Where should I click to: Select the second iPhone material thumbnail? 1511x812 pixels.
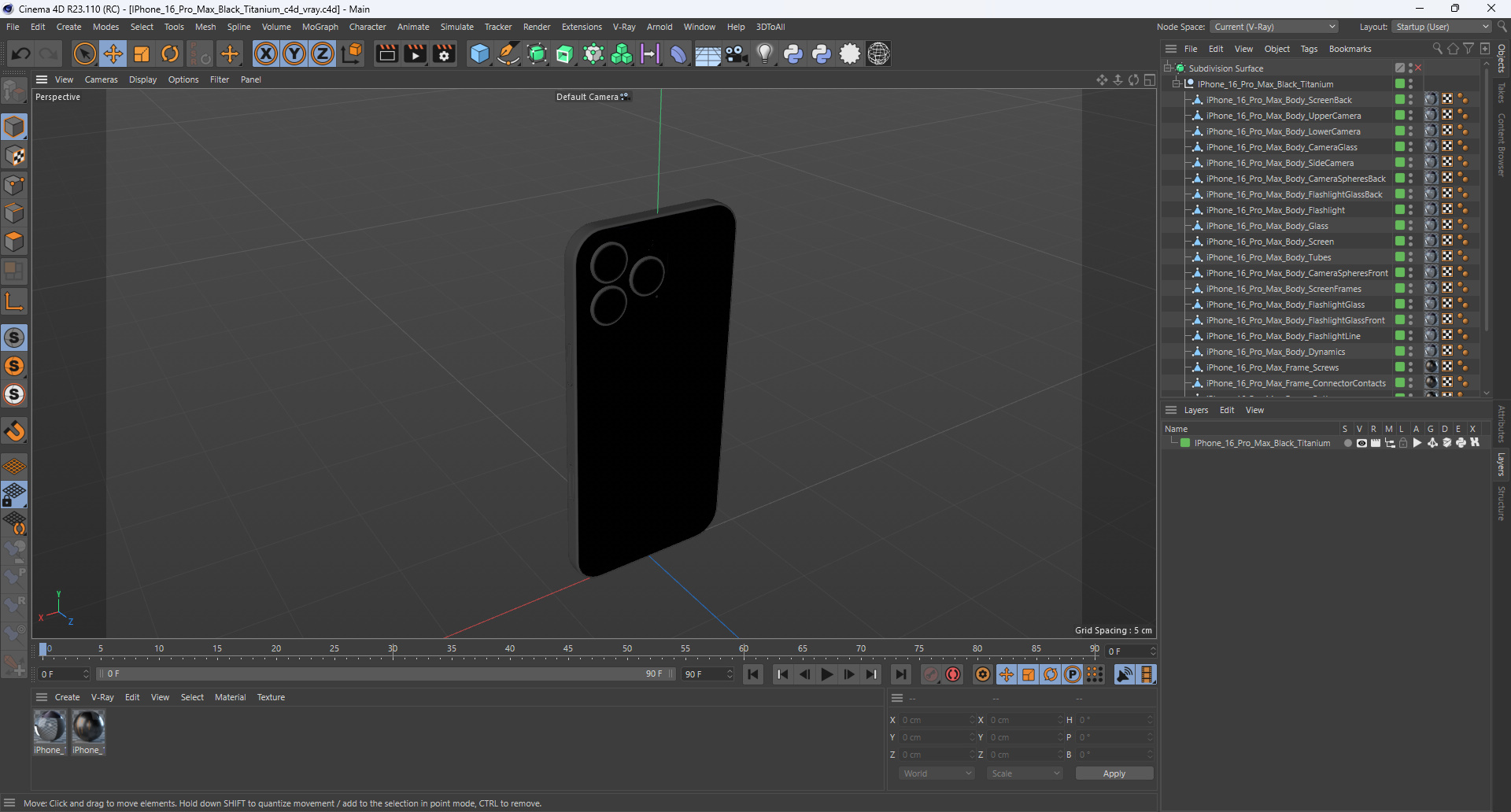point(88,727)
